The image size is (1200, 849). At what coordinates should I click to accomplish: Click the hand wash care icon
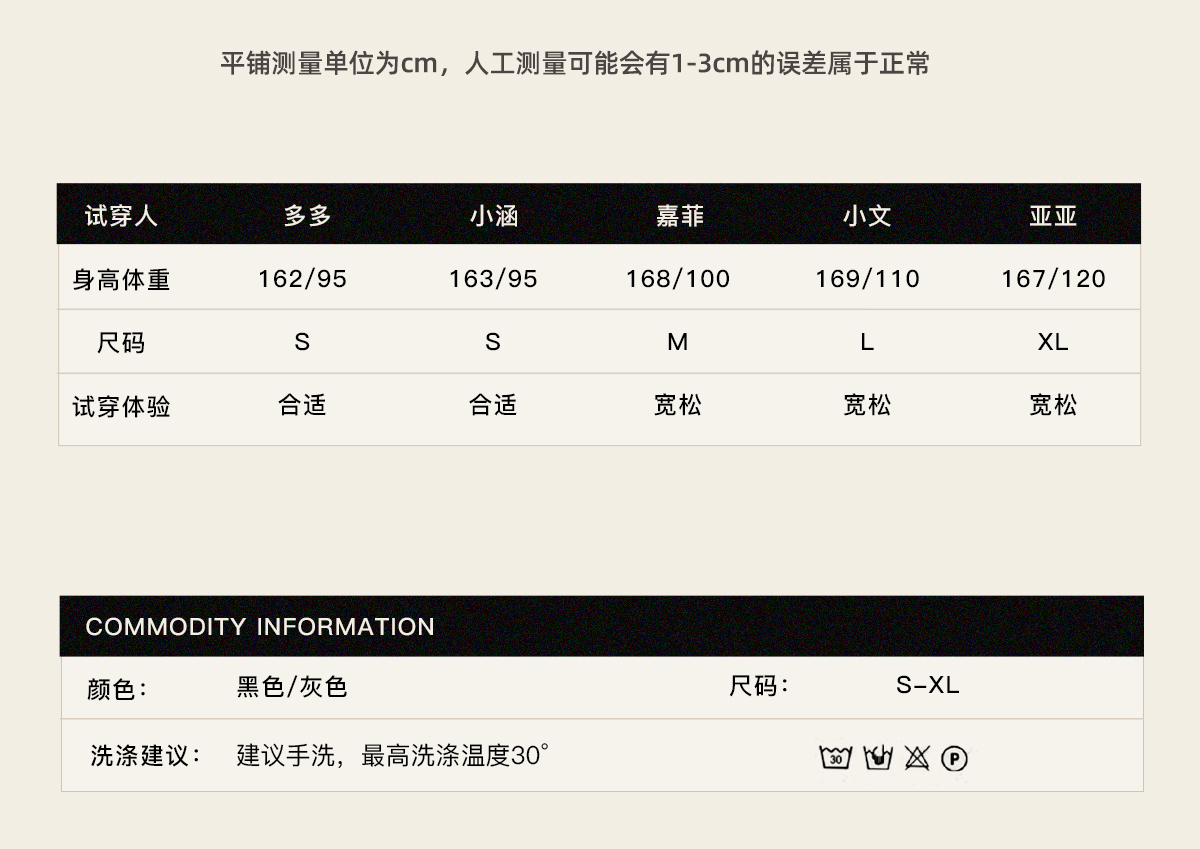tap(877, 758)
